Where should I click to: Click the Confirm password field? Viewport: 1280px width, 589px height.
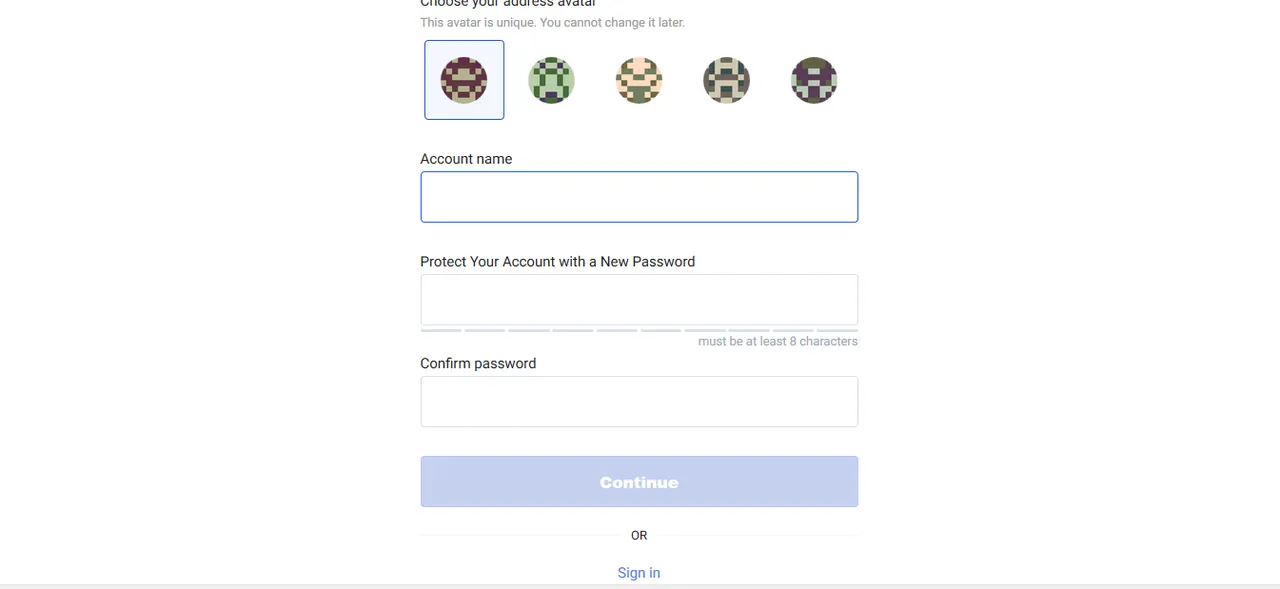point(639,401)
